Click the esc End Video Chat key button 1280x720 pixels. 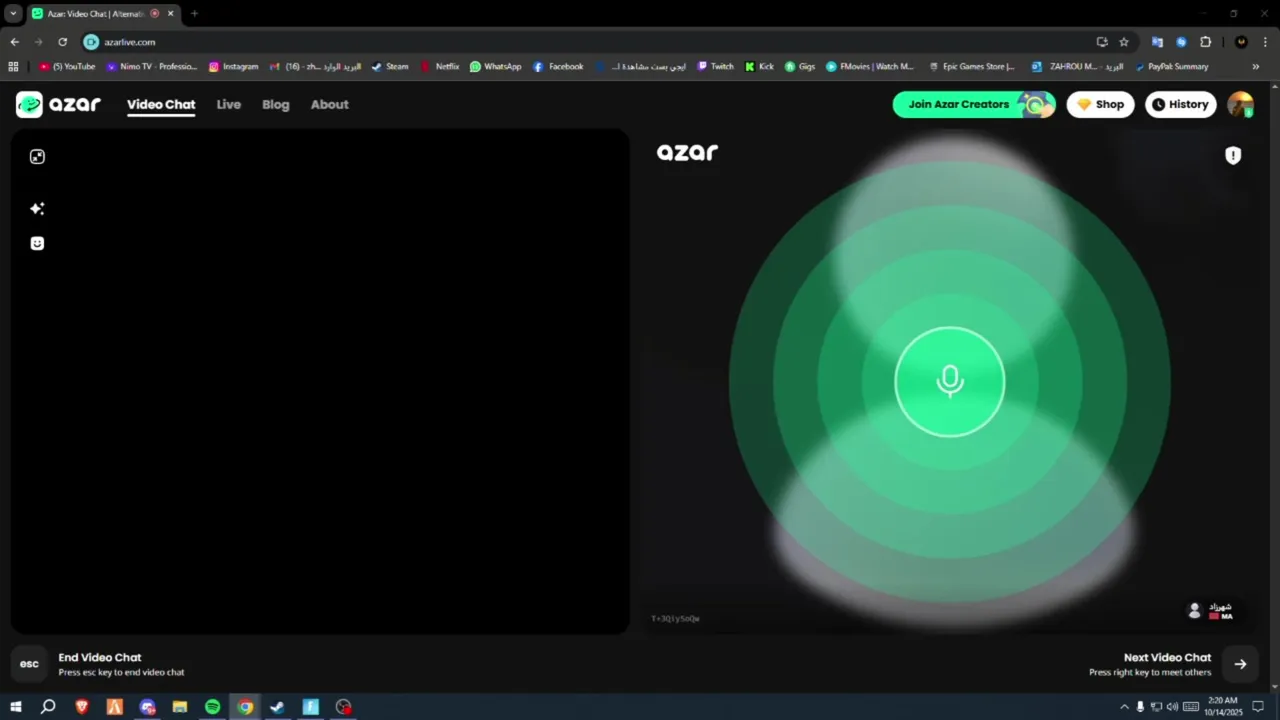pos(30,664)
